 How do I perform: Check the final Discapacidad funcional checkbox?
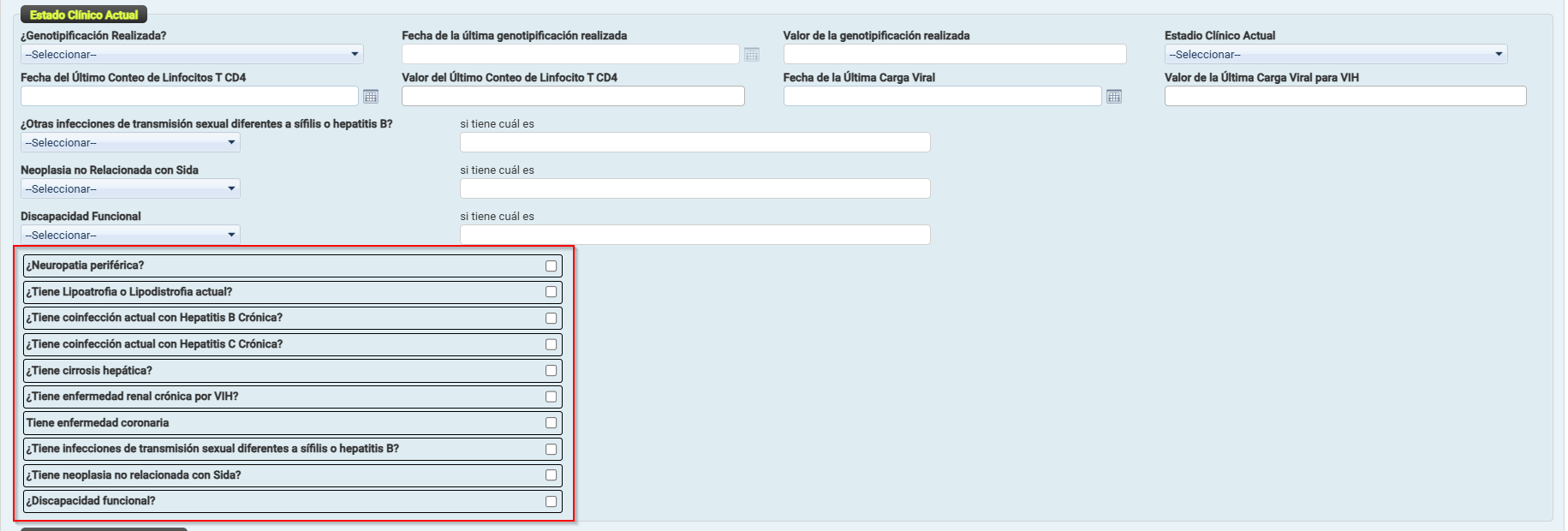click(551, 502)
